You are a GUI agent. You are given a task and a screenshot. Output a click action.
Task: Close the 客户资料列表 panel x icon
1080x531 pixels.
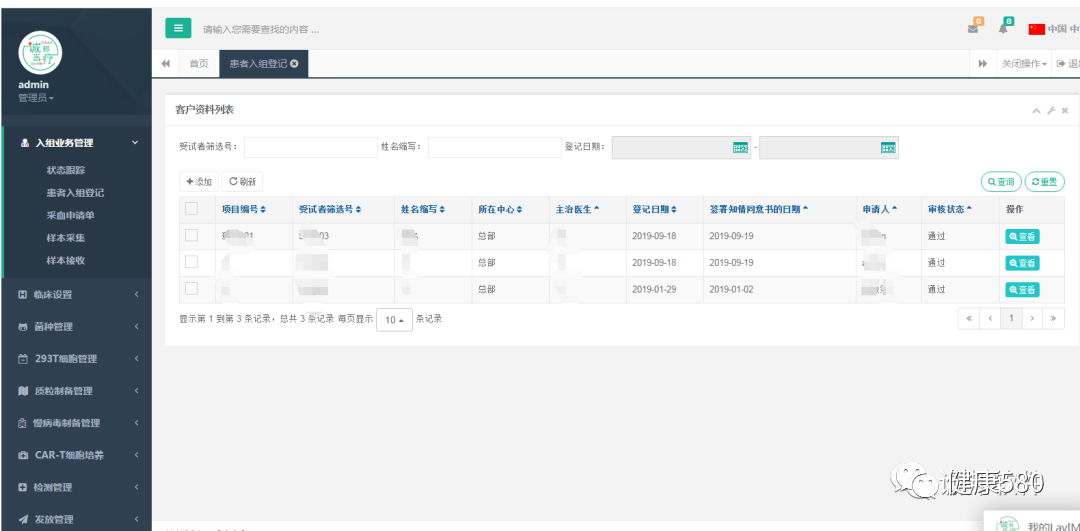click(x=1065, y=111)
